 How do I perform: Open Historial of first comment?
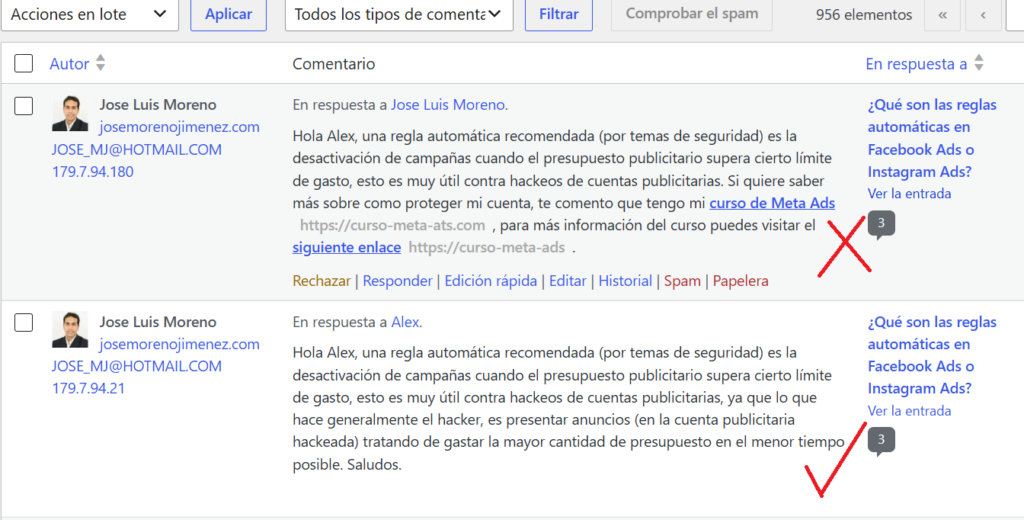625,281
